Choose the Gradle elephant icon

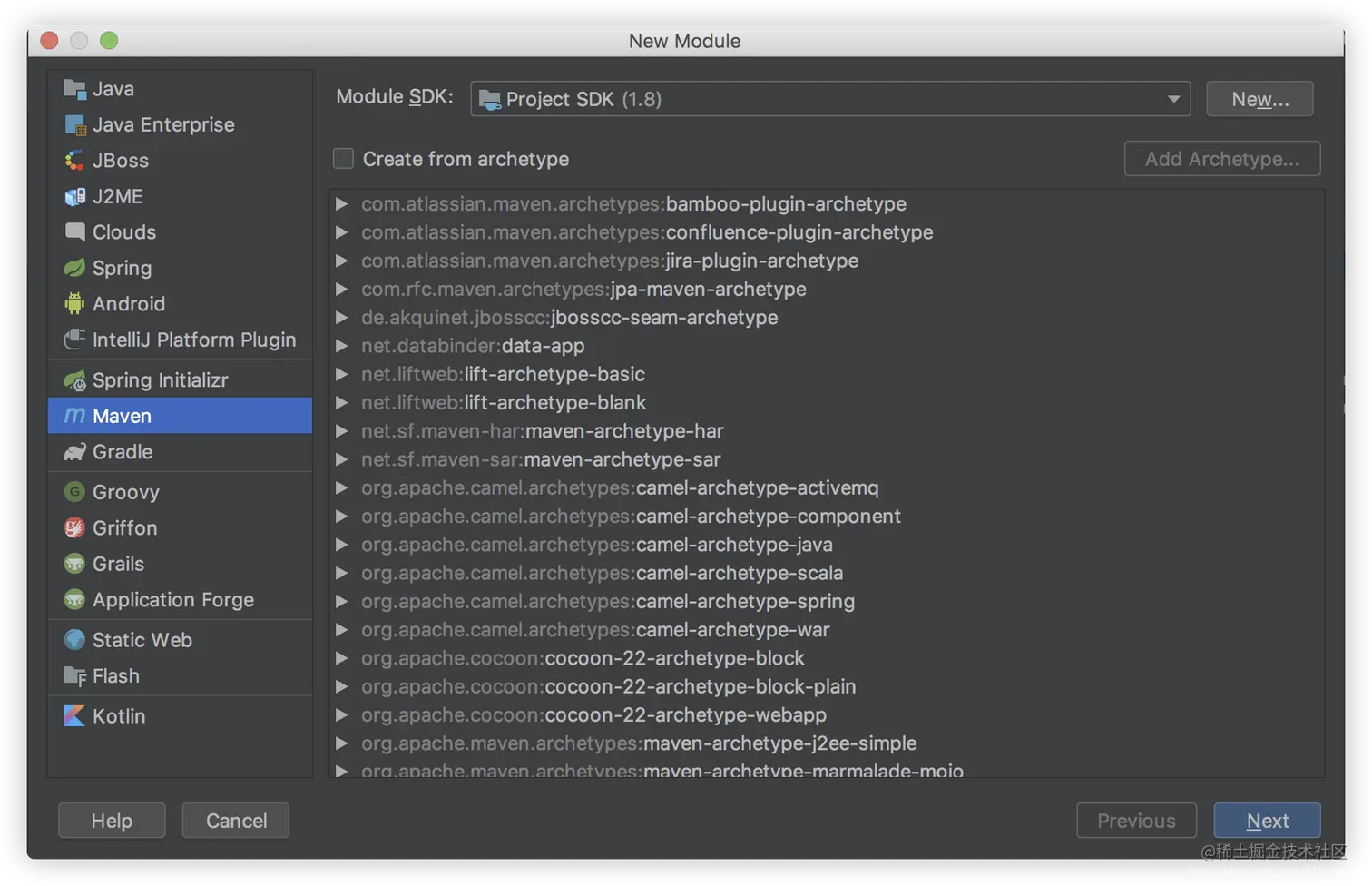click(74, 452)
